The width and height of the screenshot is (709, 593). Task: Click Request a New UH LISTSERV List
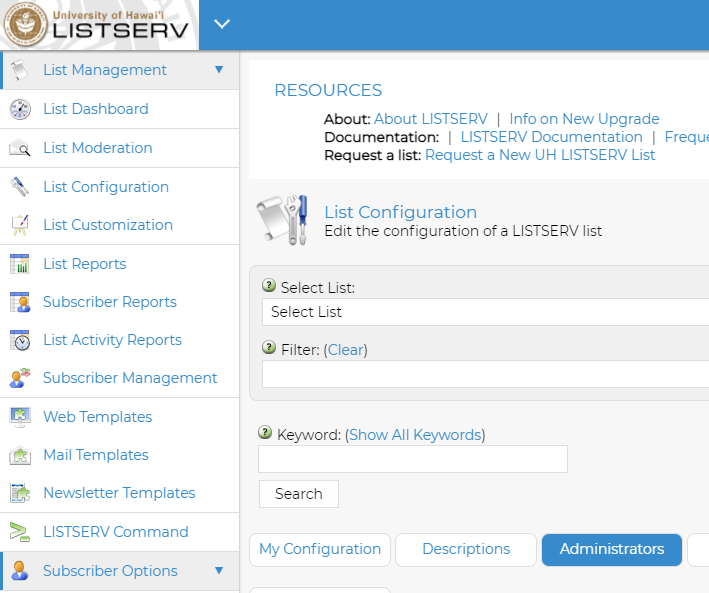tap(540, 155)
